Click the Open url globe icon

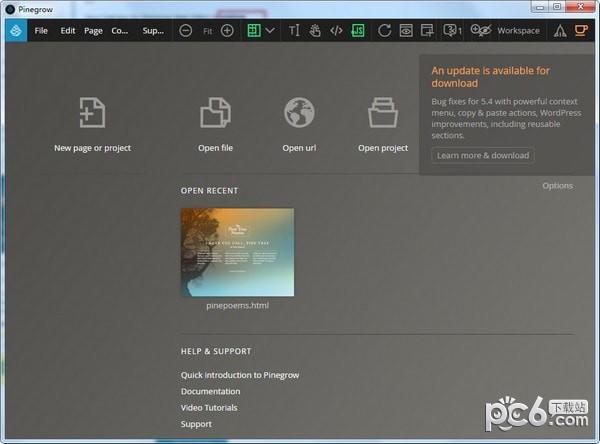click(299, 113)
